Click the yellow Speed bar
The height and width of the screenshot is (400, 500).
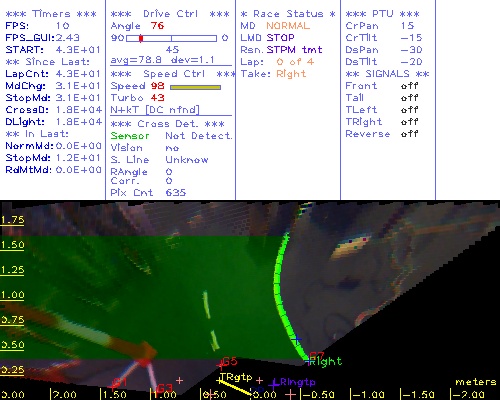(x=195, y=87)
